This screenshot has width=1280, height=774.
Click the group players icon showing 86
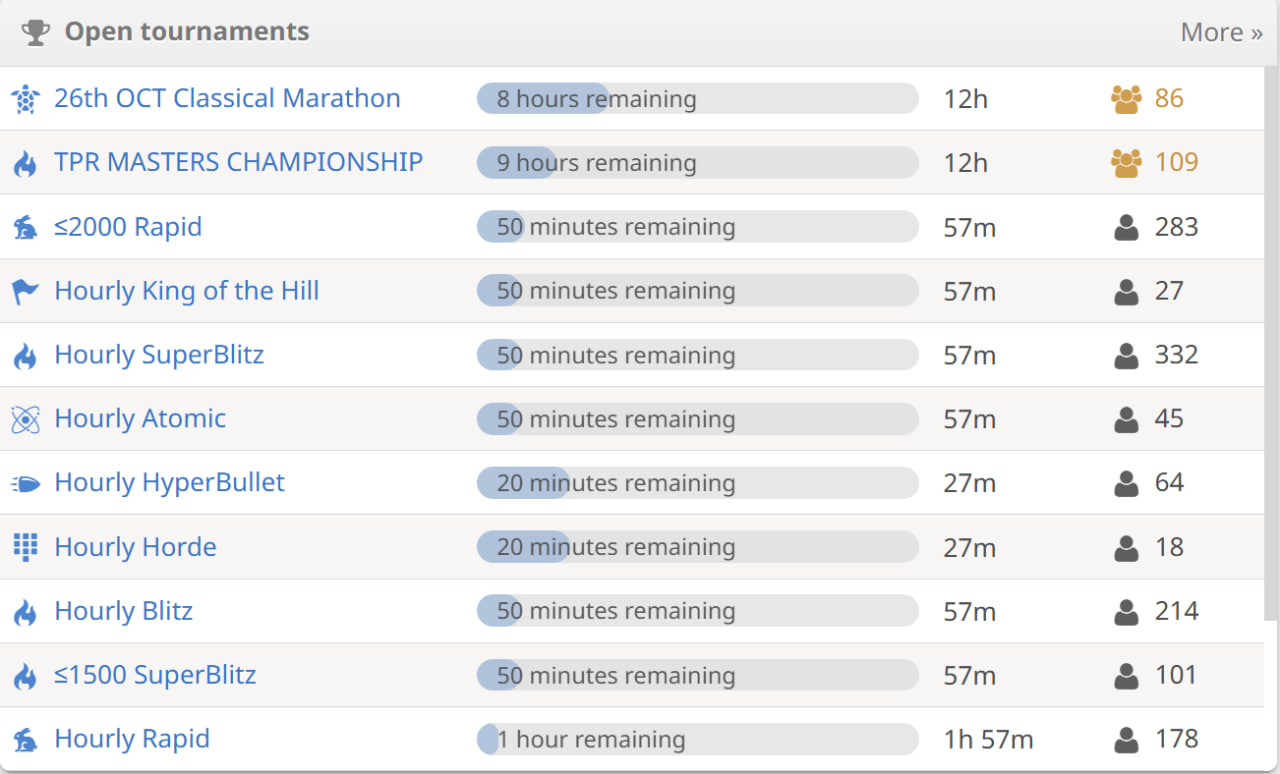(1126, 99)
